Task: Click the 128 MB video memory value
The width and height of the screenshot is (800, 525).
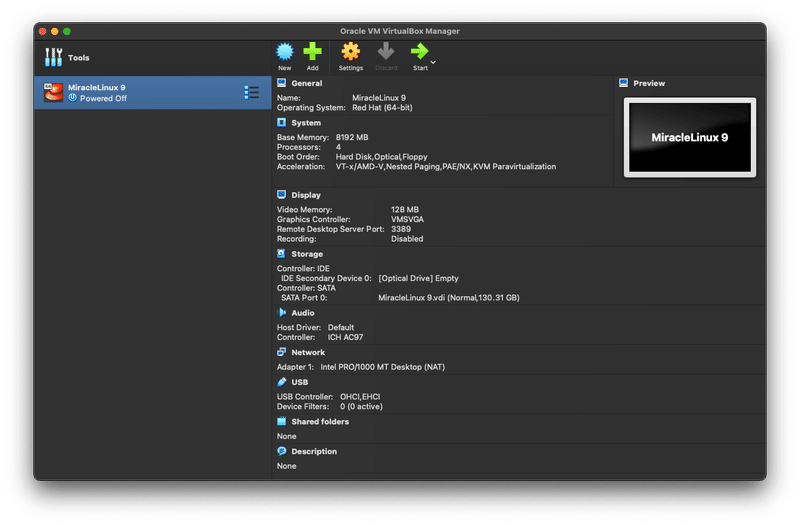Action: click(405, 210)
